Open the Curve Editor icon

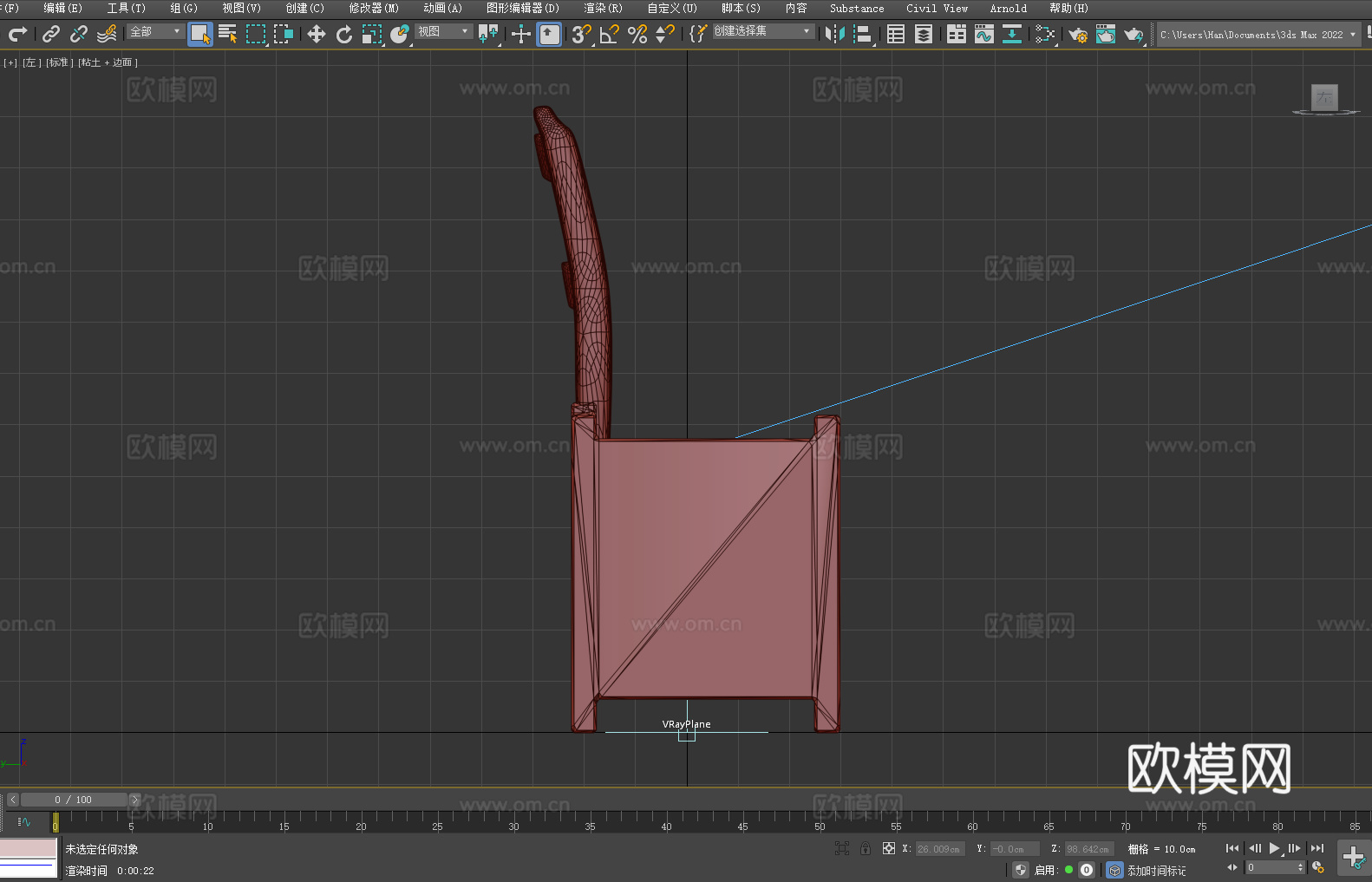point(984,34)
